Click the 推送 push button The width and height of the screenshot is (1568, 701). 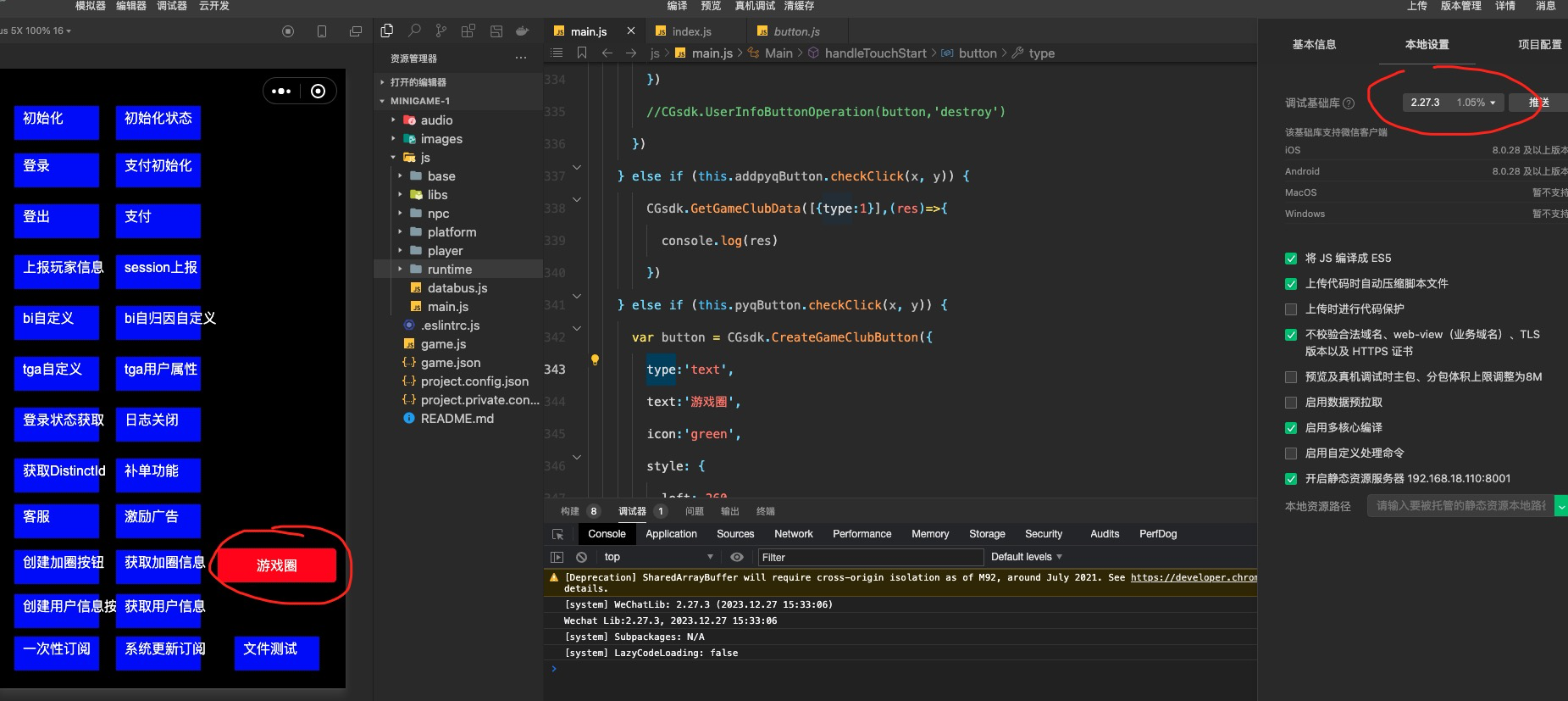1538,103
